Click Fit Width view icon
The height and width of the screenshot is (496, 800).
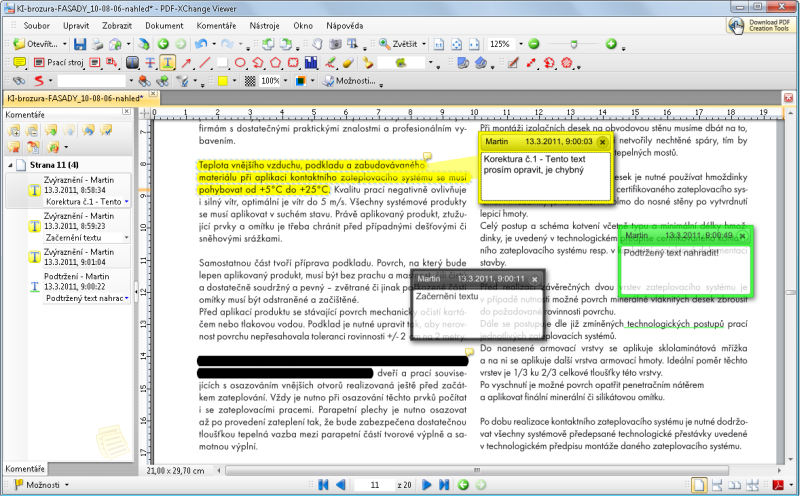[474, 44]
